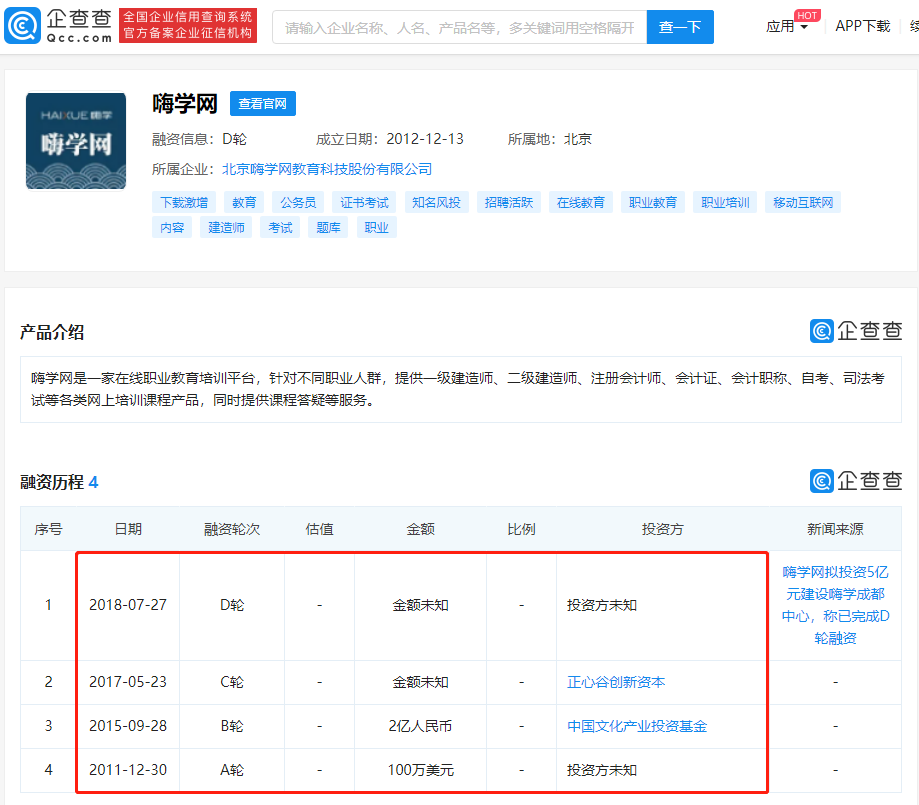This screenshot has width=919, height=805.
Task: Click the Qcc.com logo in header
Action: tap(58, 26)
